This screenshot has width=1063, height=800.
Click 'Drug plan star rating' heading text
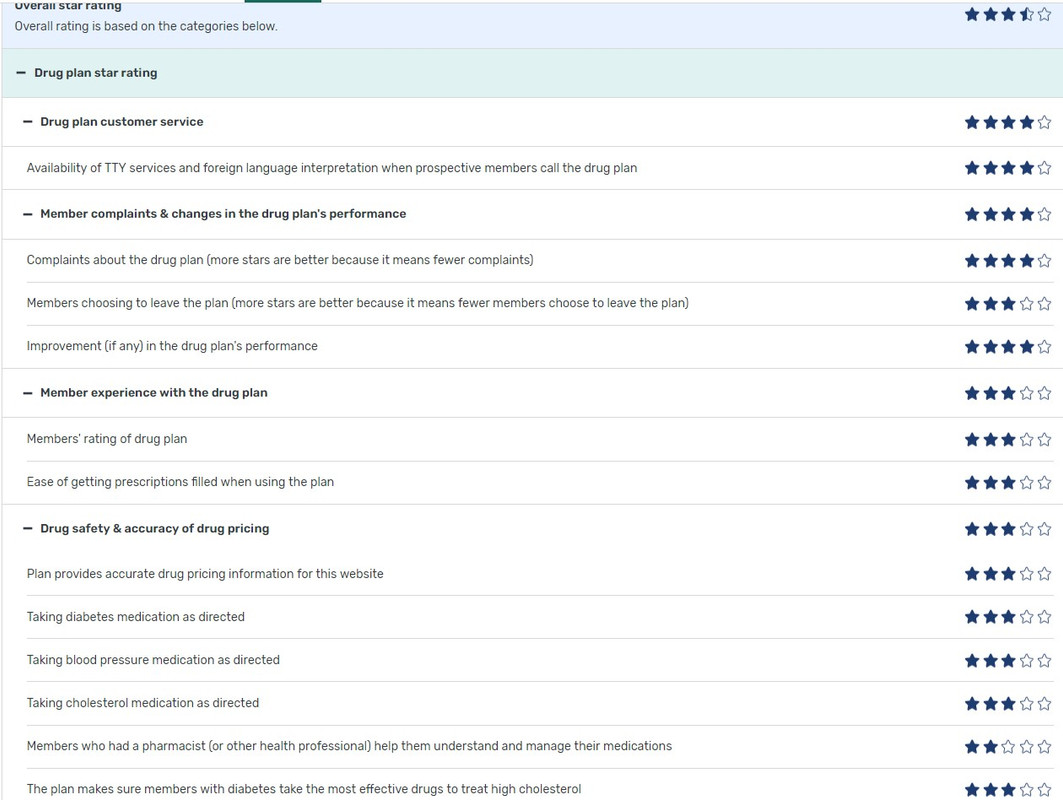(96, 73)
